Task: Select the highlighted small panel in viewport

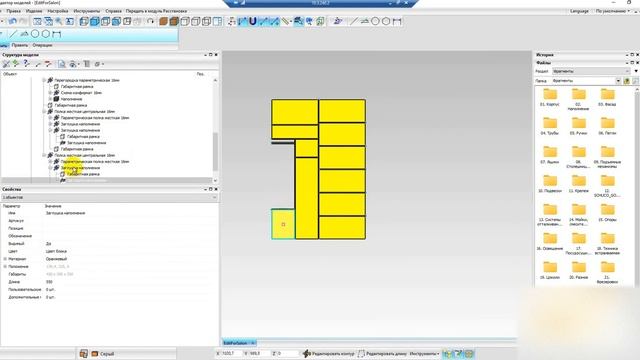Action: [283, 224]
